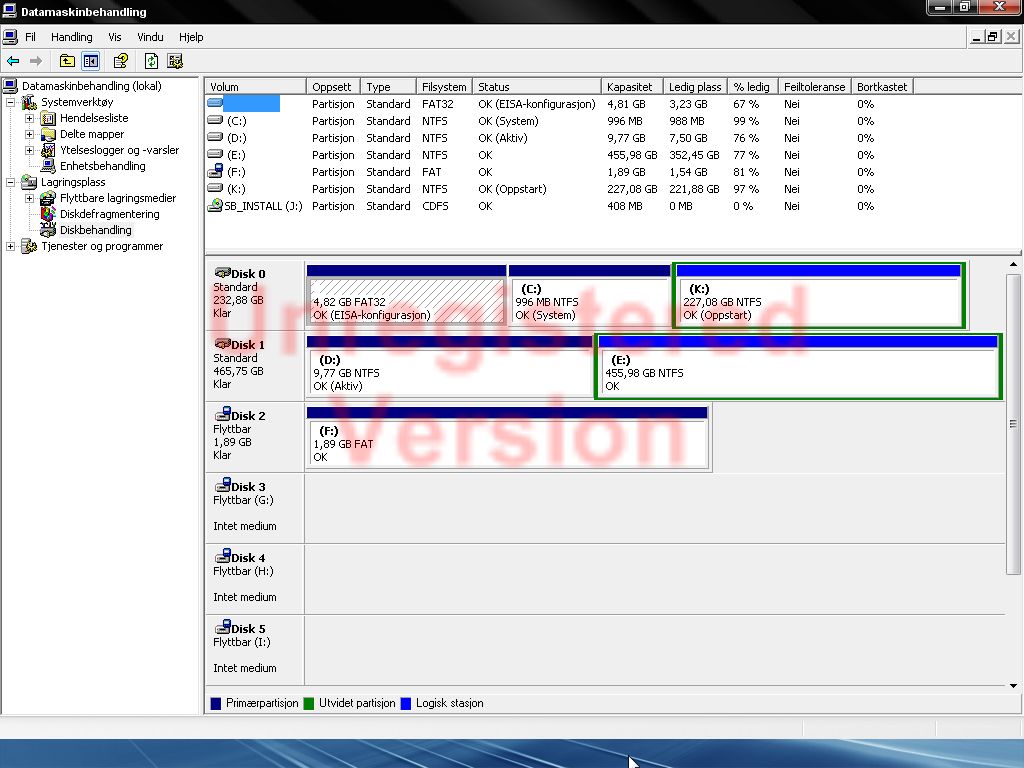Click the Primærpartisjon dark blue legend swatch
The width and height of the screenshot is (1024, 768).
click(216, 703)
